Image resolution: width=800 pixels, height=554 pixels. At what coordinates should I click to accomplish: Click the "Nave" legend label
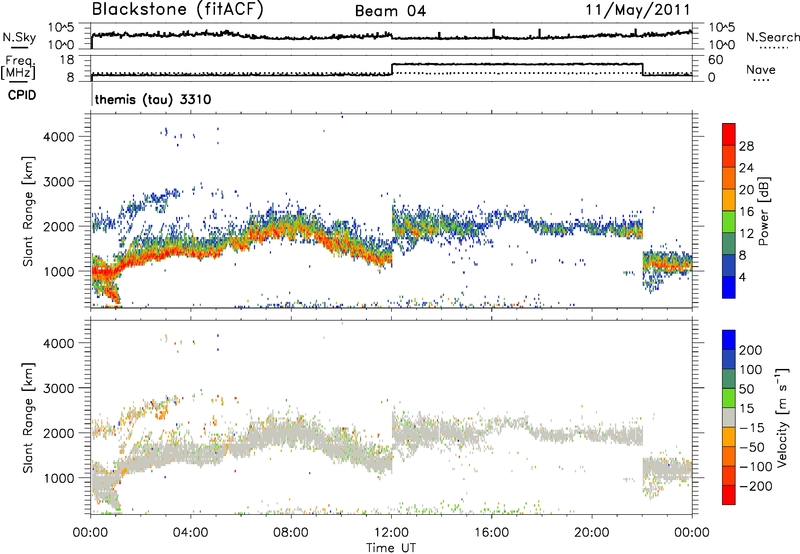[x=761, y=70]
